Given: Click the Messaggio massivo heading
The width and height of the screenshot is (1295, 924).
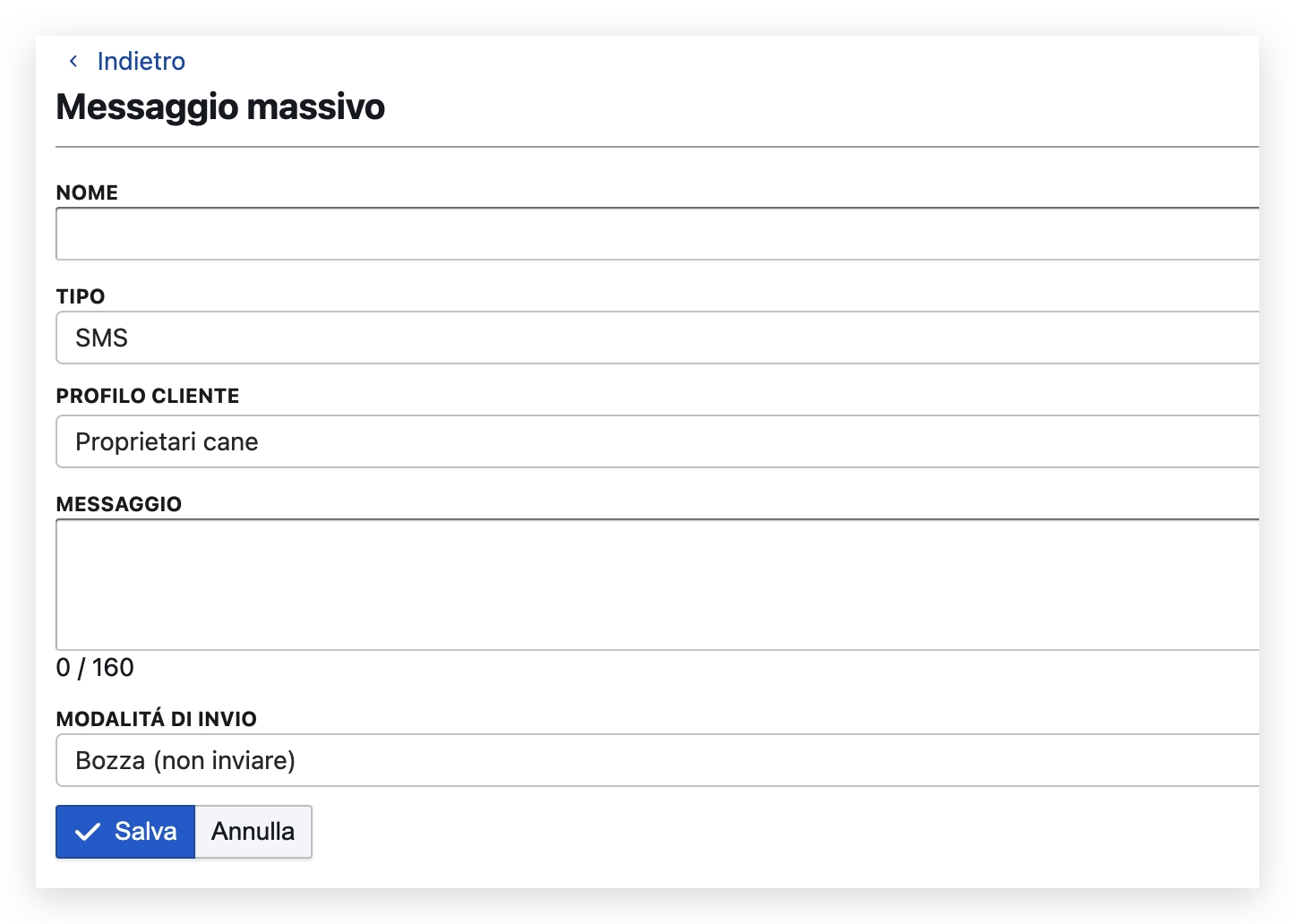Looking at the screenshot, I should (220, 107).
